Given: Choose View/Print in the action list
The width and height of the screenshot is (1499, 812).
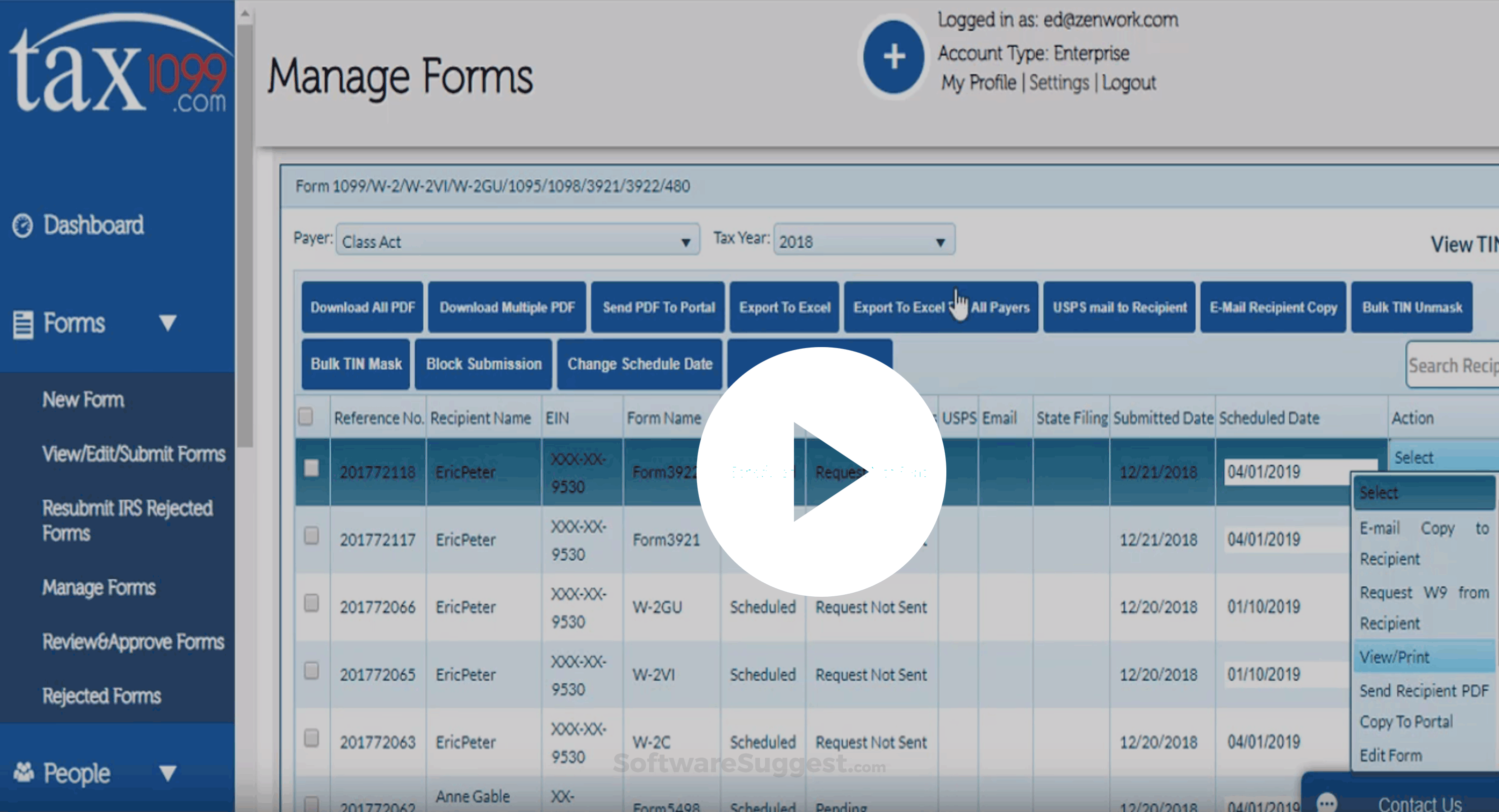Looking at the screenshot, I should click(1425, 657).
